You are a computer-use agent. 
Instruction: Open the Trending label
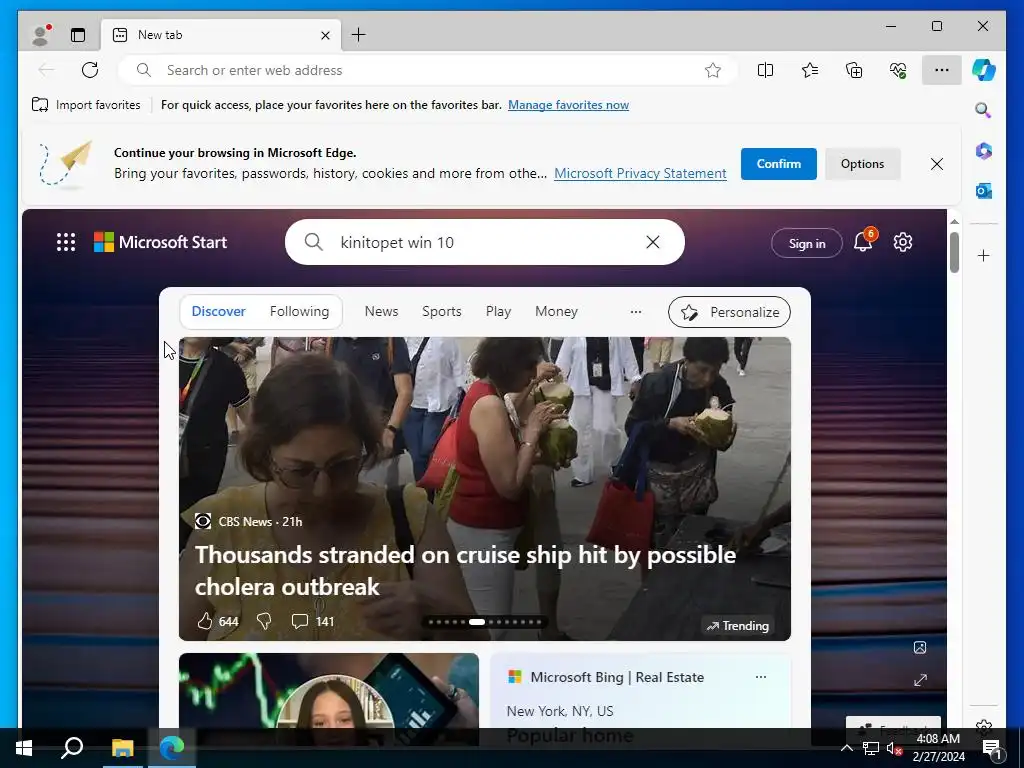(737, 626)
